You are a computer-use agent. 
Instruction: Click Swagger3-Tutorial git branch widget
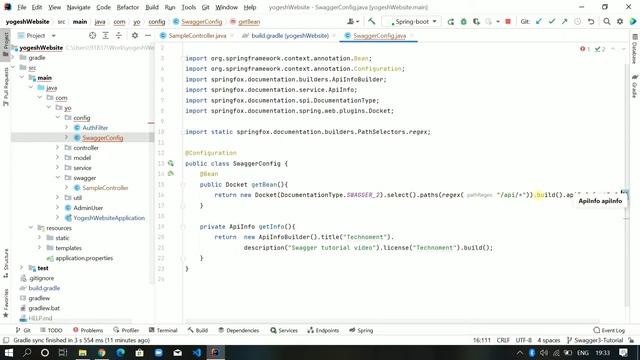[x=595, y=340]
